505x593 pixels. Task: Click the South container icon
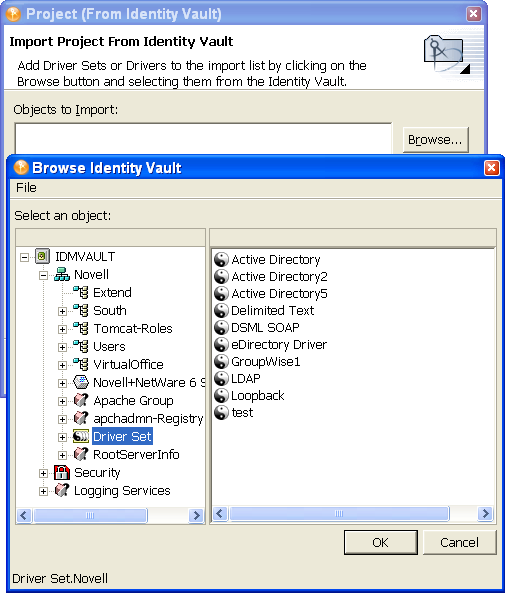pos(81,310)
